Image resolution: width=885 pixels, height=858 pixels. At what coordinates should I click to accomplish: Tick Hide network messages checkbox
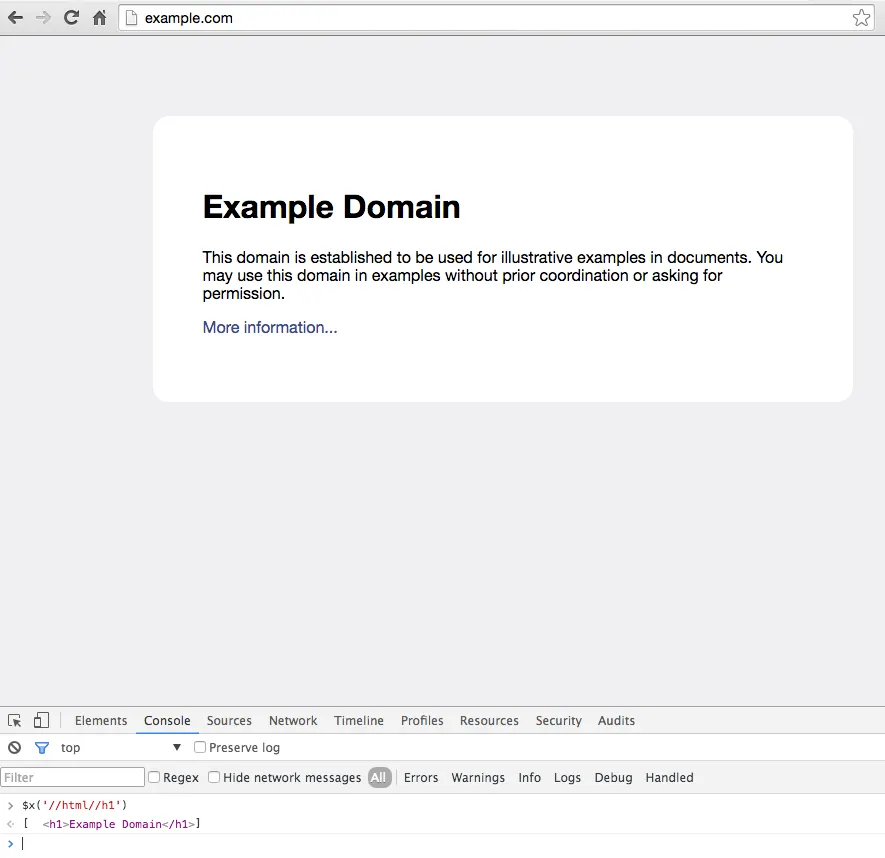pos(214,777)
